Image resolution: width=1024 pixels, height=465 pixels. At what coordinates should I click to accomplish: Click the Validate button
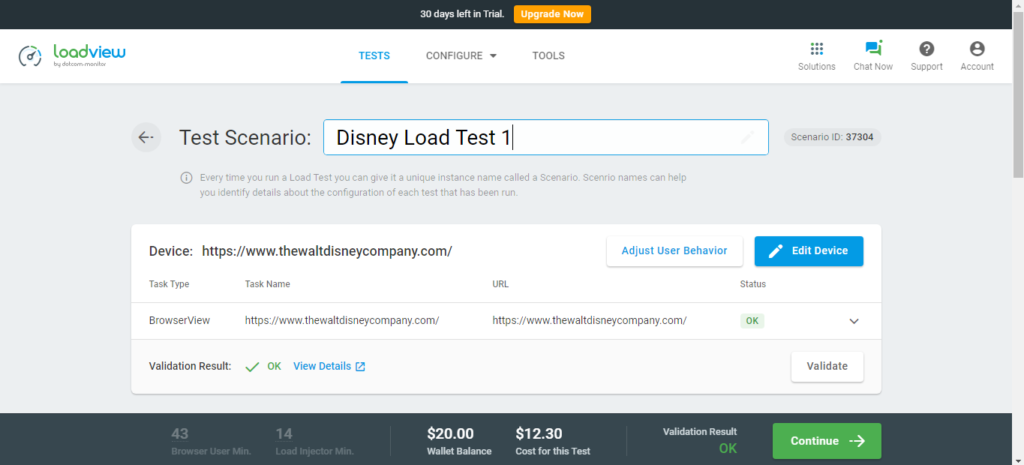827,366
